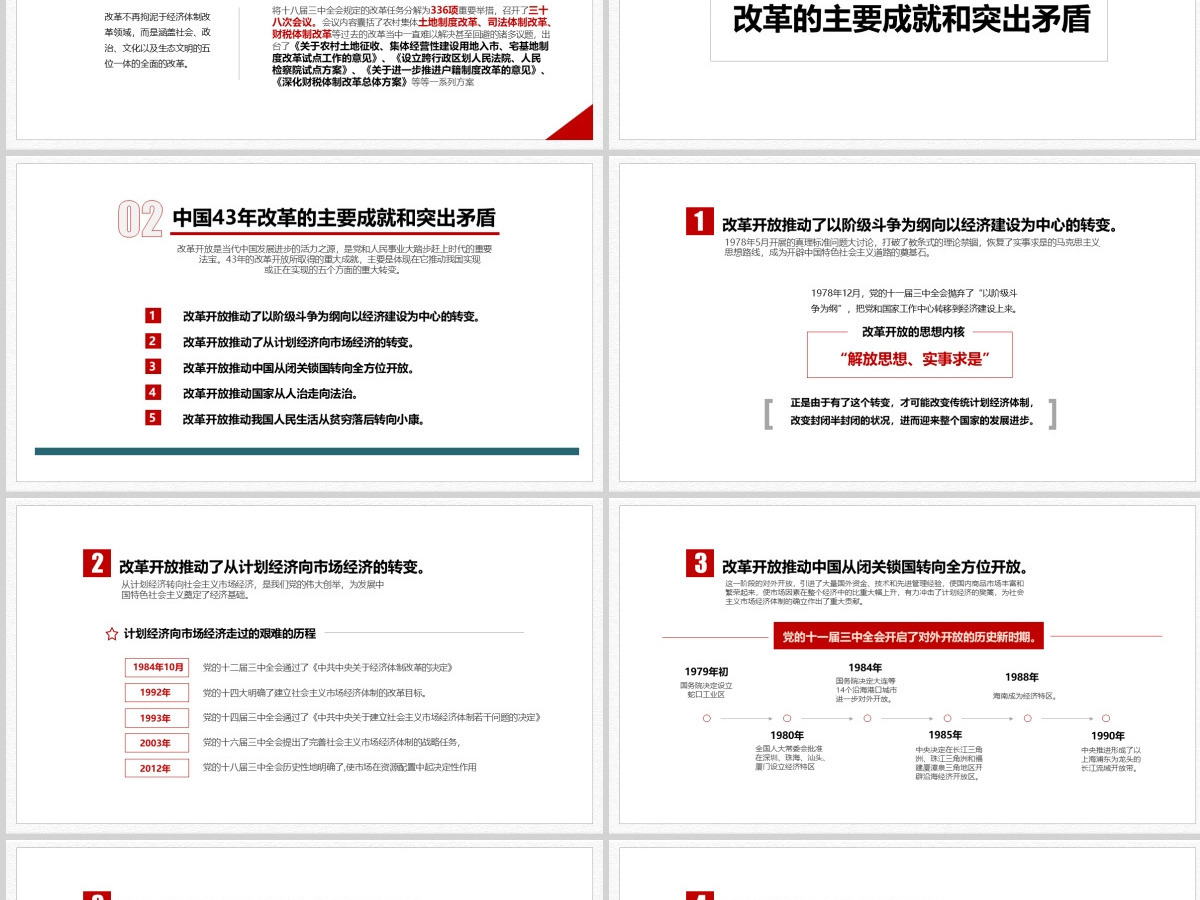
Task: Click the text 海南成为经济特区
Action: click(1025, 695)
